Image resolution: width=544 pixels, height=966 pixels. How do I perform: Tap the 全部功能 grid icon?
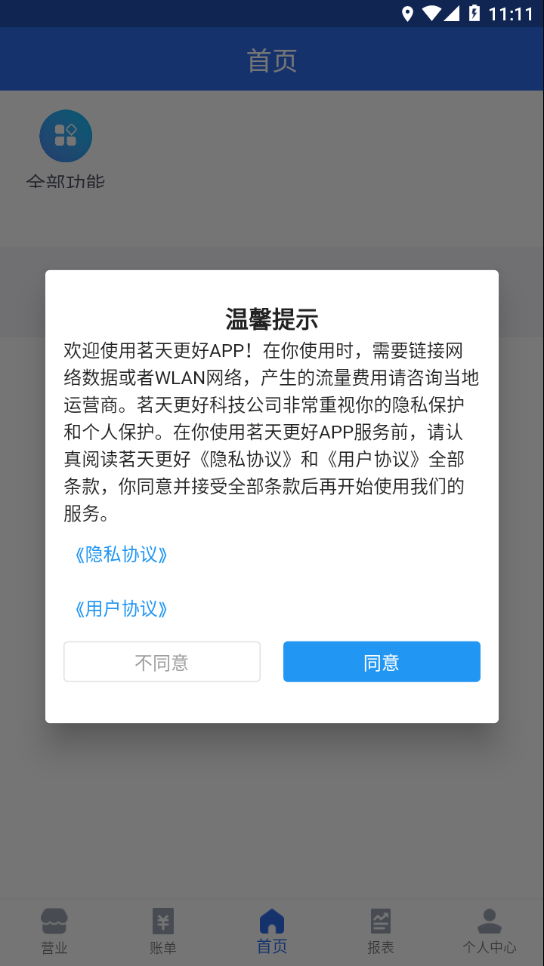pyautogui.click(x=65, y=136)
